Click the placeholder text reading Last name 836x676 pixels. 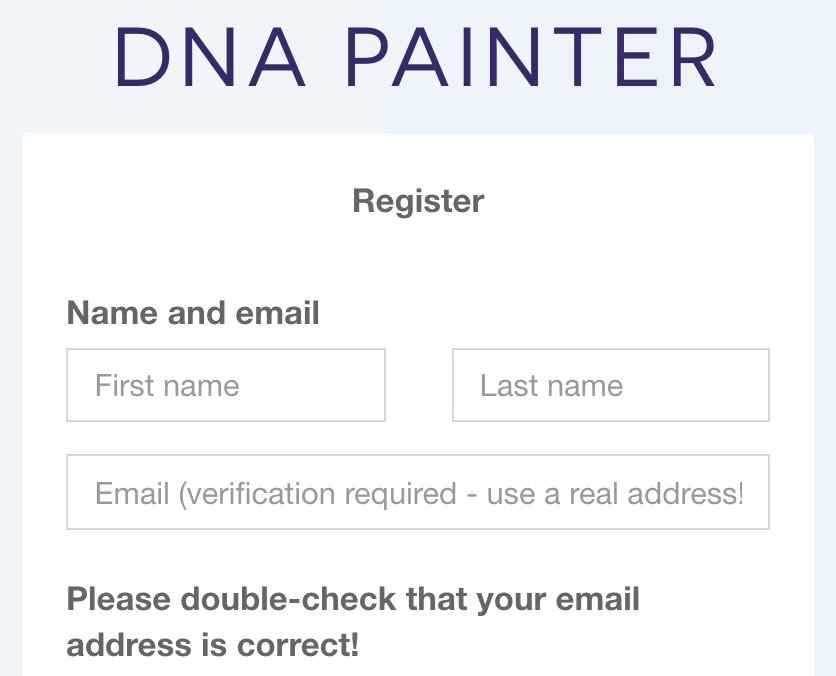[551, 385]
